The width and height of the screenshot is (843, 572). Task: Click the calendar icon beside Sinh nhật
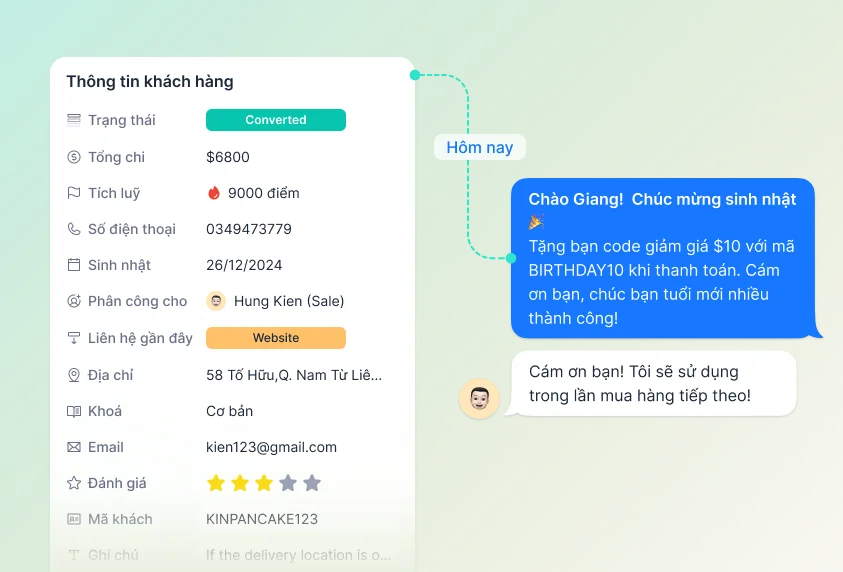pos(74,265)
